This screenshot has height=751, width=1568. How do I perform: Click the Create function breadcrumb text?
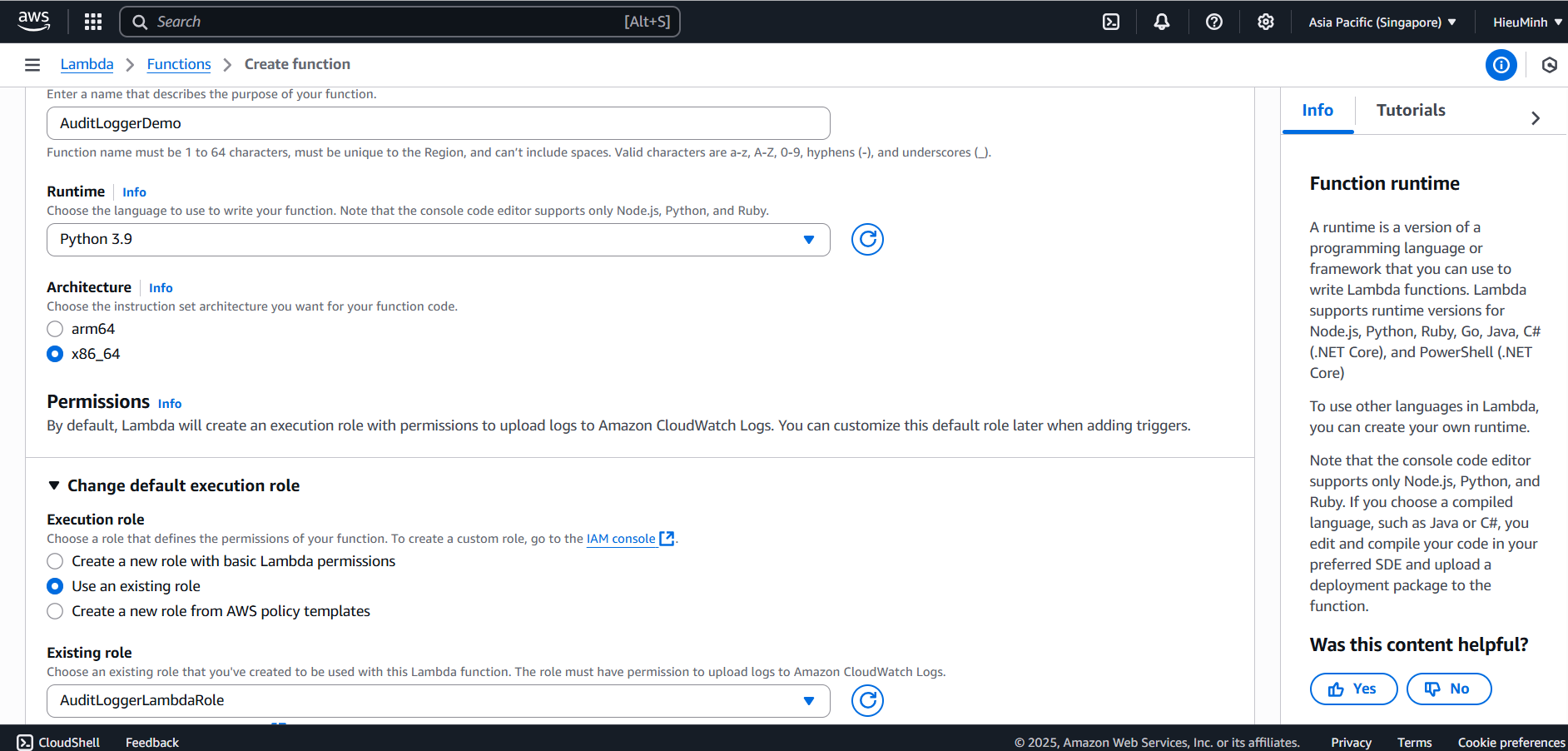[x=297, y=64]
